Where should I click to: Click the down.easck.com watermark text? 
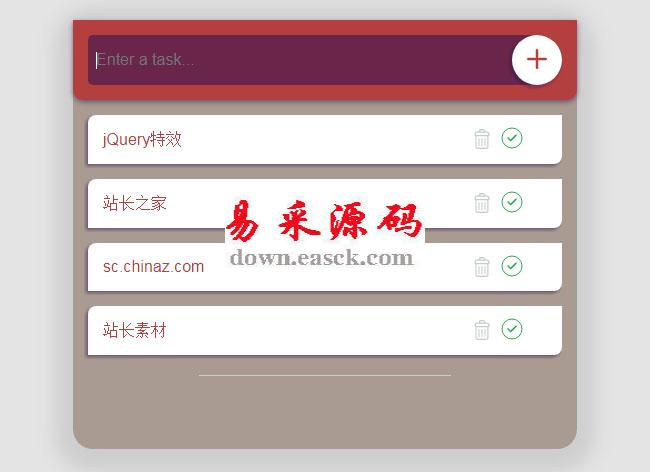(x=321, y=258)
